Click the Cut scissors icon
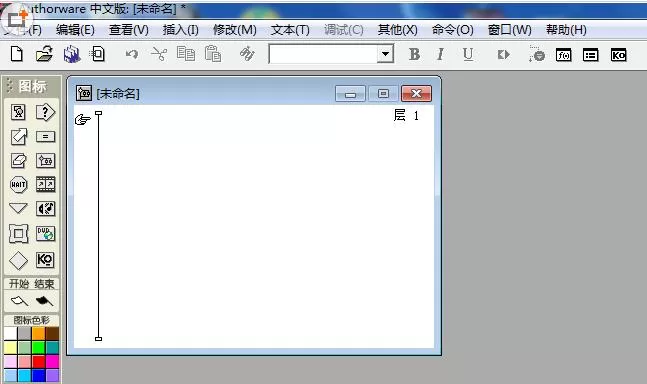647x384 pixels. (159, 54)
